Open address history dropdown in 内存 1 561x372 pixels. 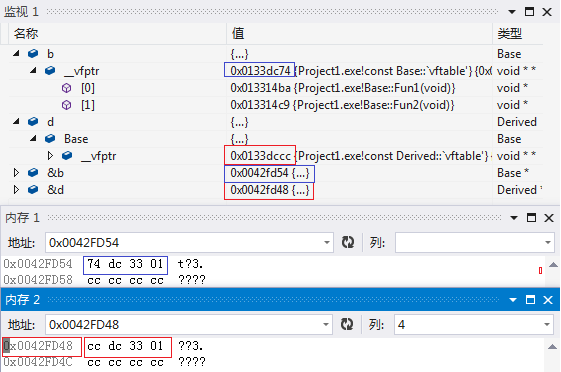326,243
